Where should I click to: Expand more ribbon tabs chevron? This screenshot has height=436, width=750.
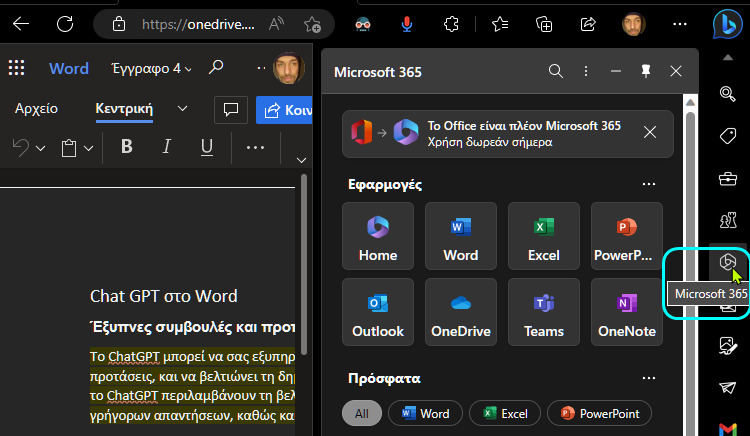182,109
